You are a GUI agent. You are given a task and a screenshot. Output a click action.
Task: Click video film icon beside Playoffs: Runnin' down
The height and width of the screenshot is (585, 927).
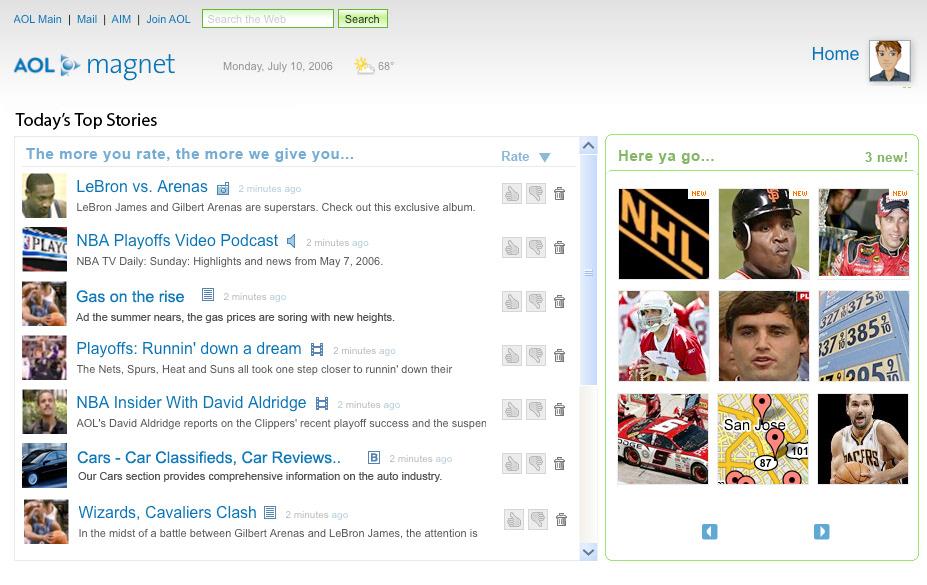[x=317, y=350]
